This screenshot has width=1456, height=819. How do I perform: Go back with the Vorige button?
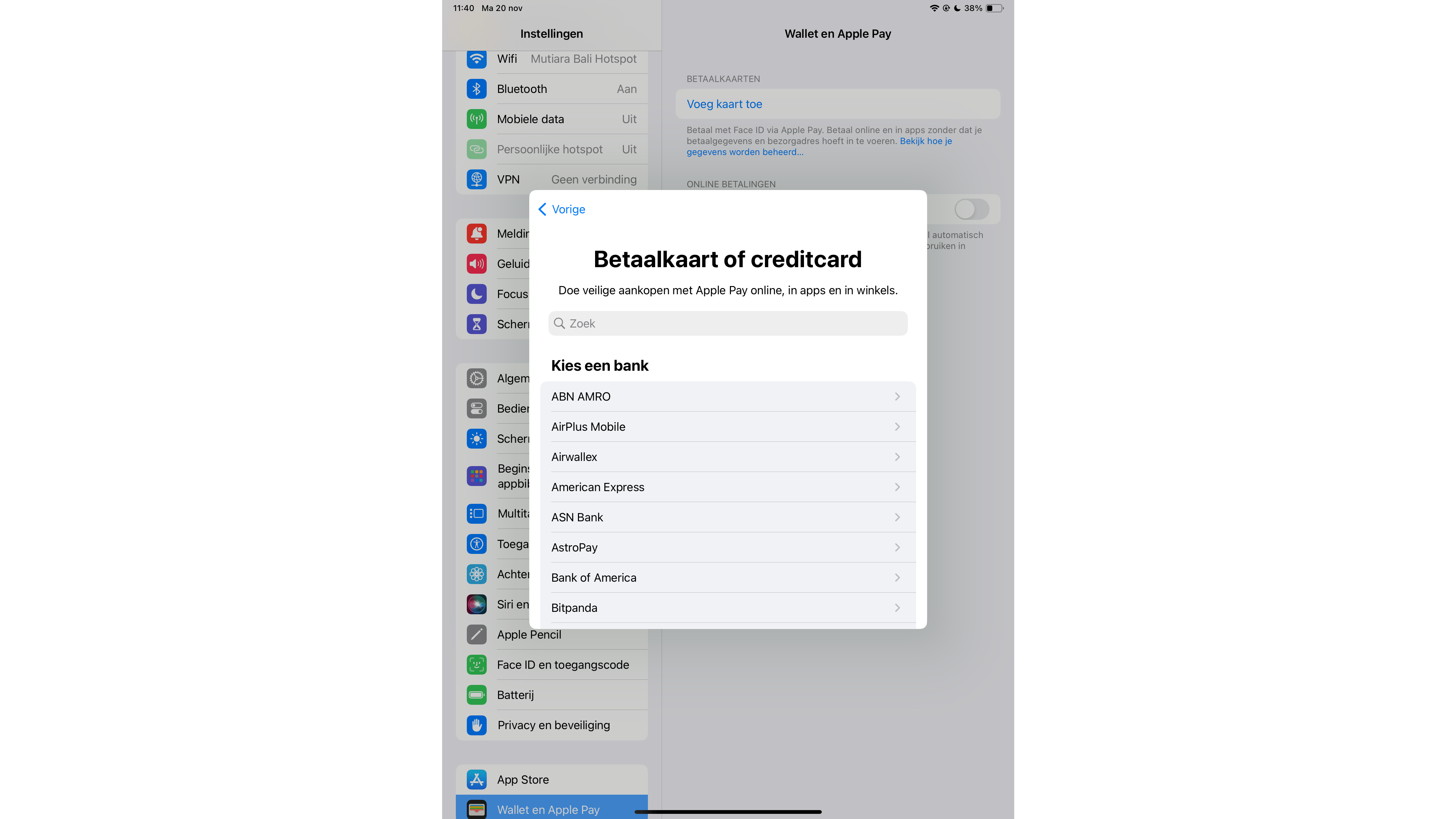click(x=562, y=209)
